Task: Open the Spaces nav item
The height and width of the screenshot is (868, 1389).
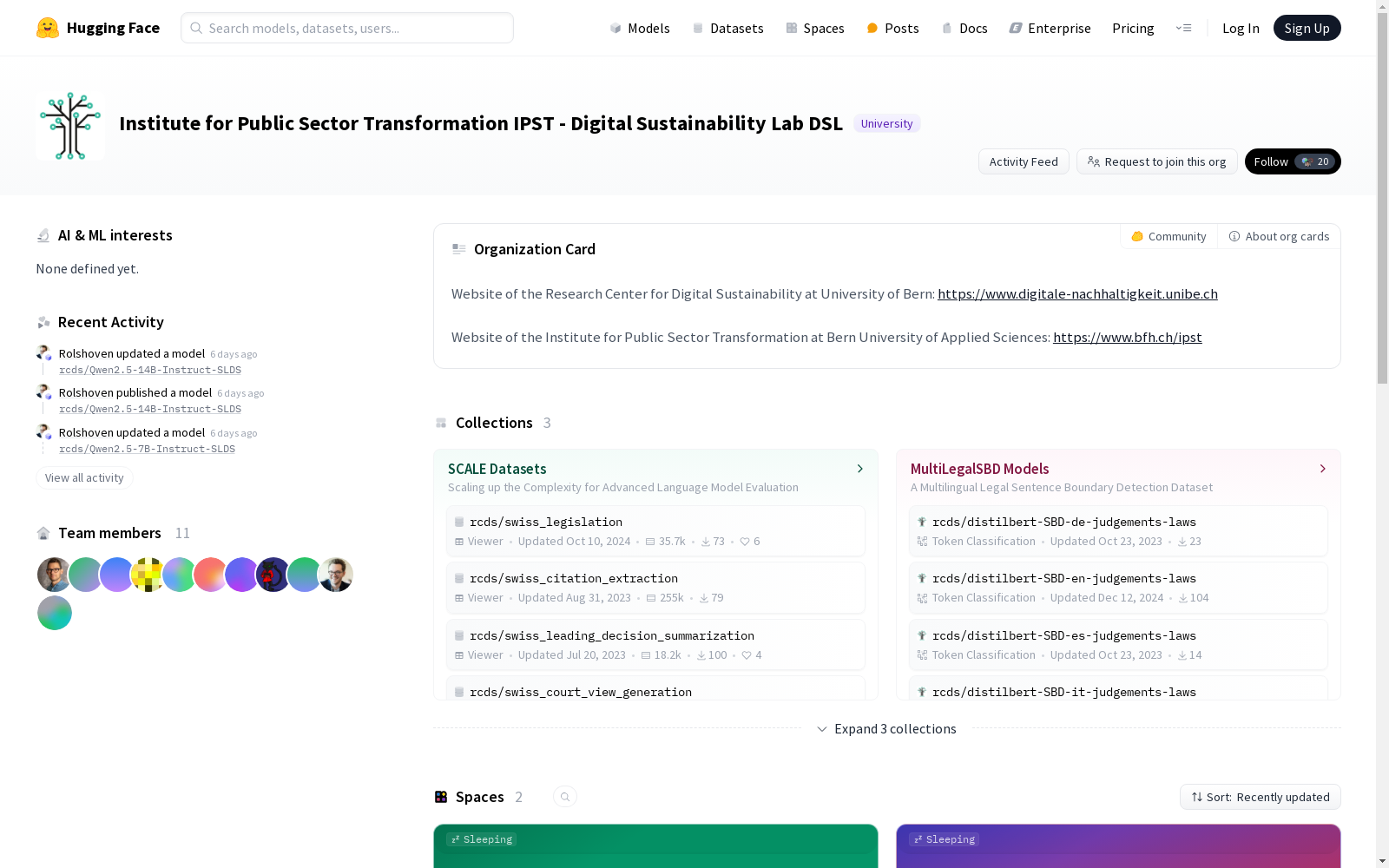Action: pyautogui.click(x=814, y=28)
